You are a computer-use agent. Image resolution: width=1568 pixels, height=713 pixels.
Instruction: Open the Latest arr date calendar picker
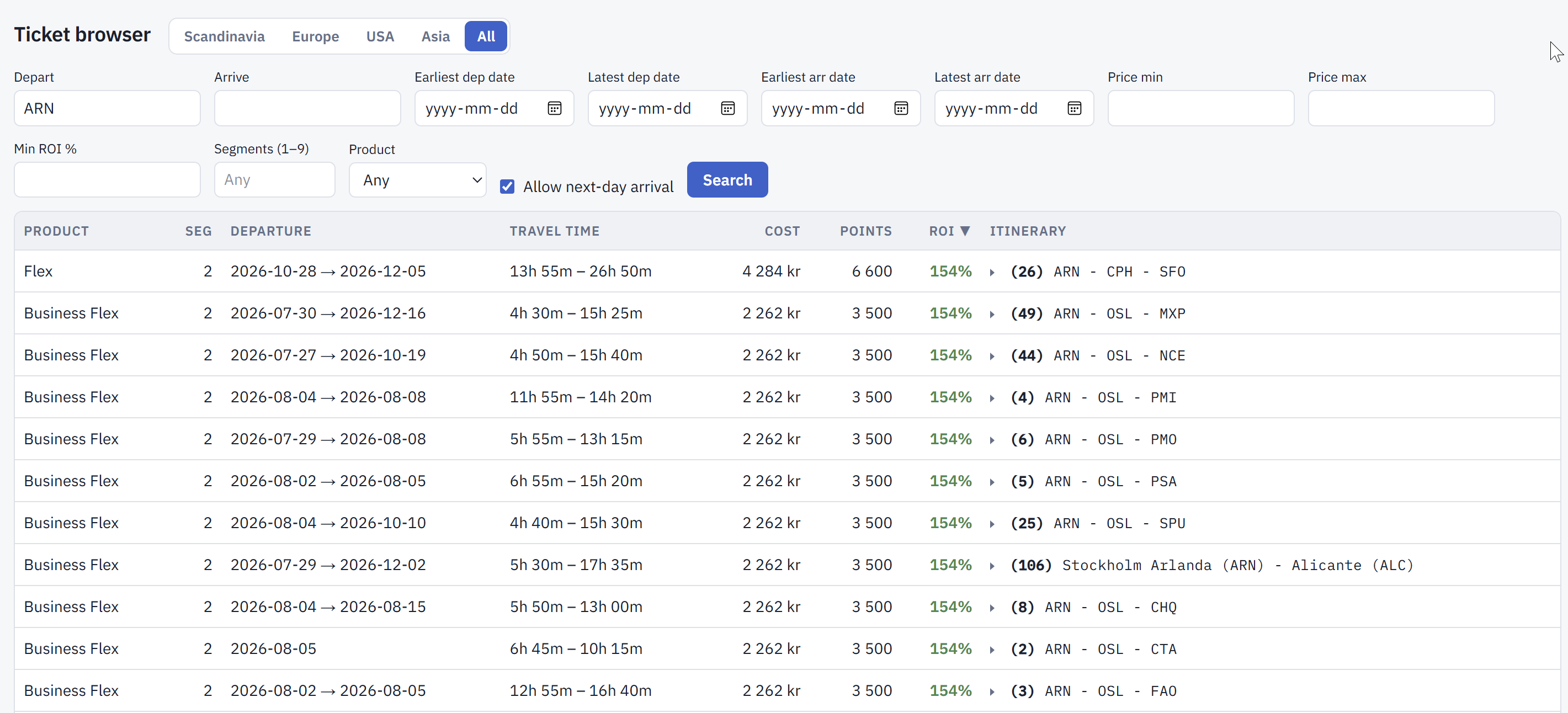pos(1075,108)
